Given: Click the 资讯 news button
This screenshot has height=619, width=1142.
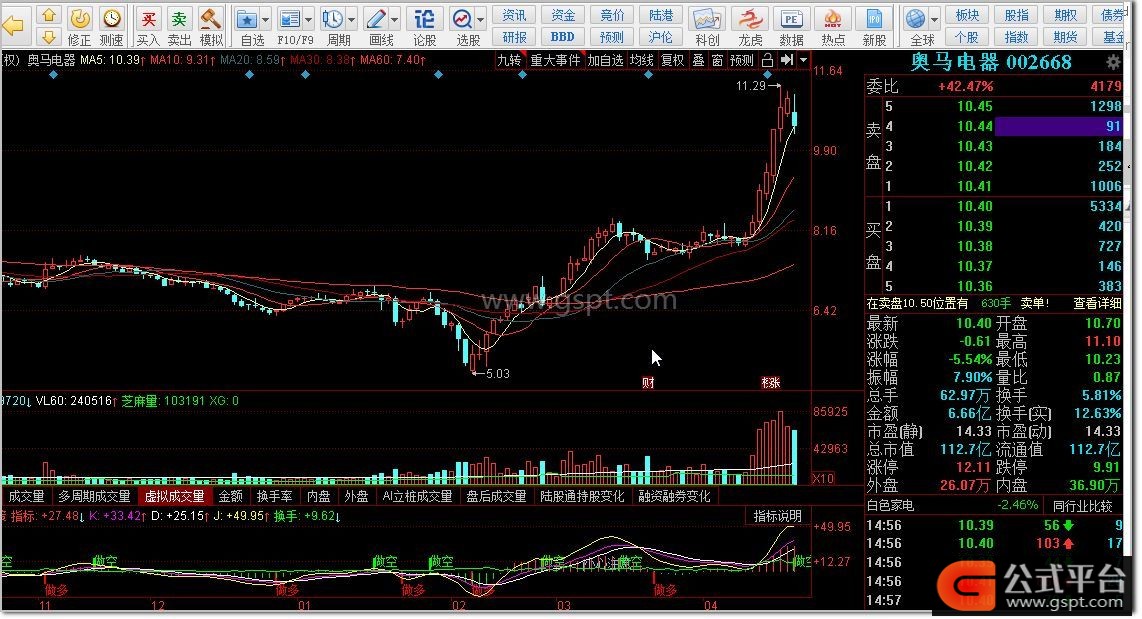Looking at the screenshot, I should click(x=514, y=15).
